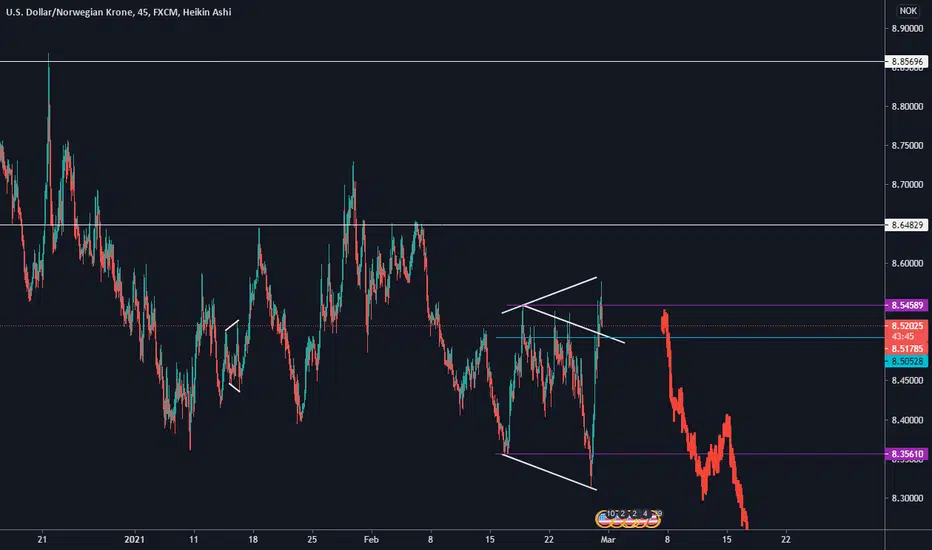Screen dimensions: 932x550
Task: Click the cyan 8.50528 price label
Action: pyautogui.click(x=907, y=361)
